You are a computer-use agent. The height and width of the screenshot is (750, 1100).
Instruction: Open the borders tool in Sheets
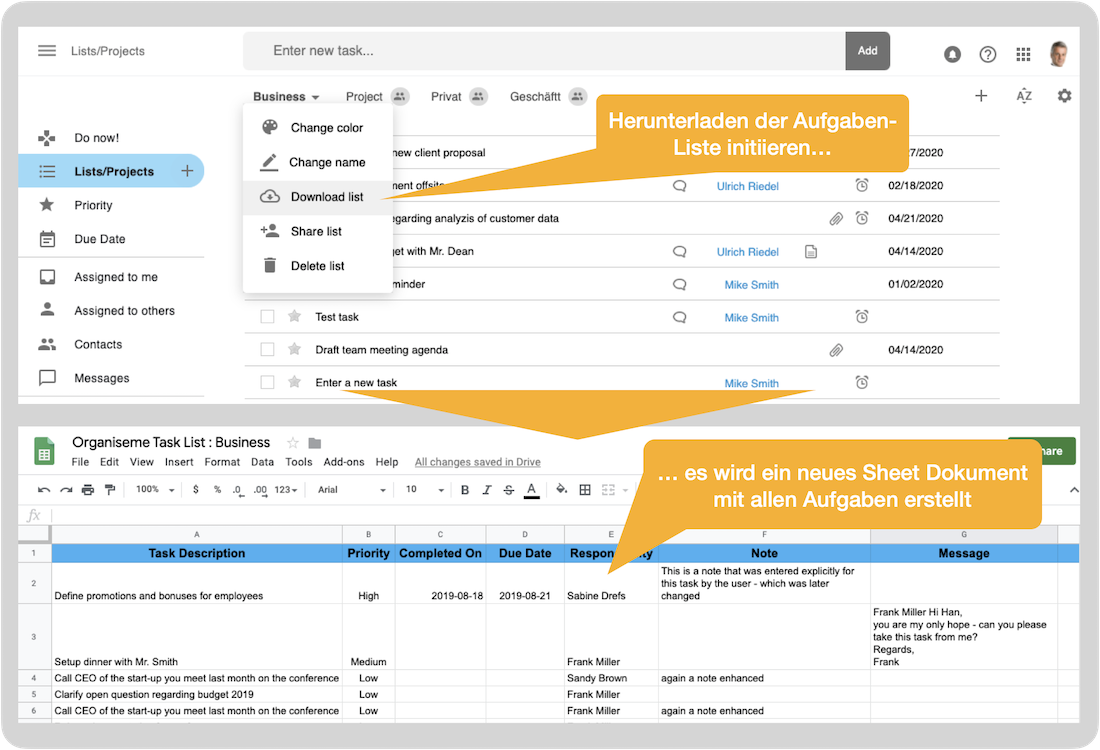click(x=585, y=490)
